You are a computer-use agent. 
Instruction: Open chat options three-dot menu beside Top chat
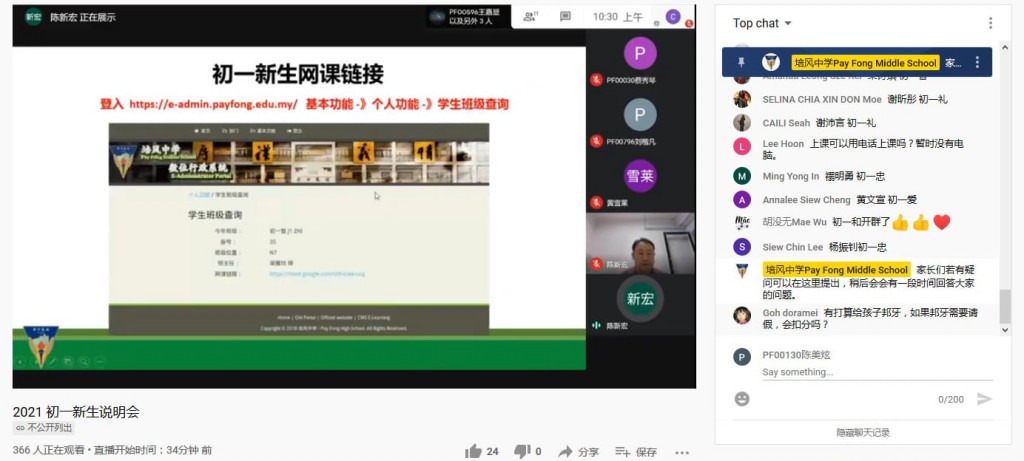coord(990,23)
